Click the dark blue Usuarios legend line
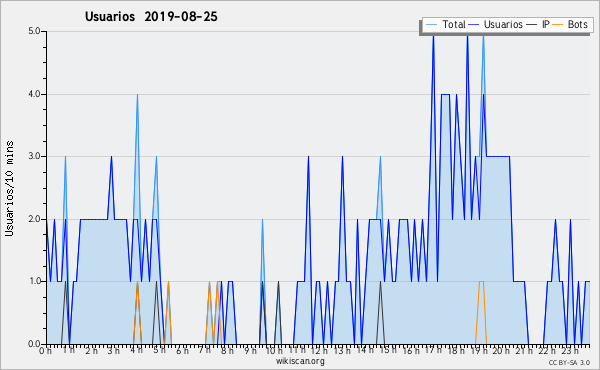600x370 pixels. tap(474, 25)
